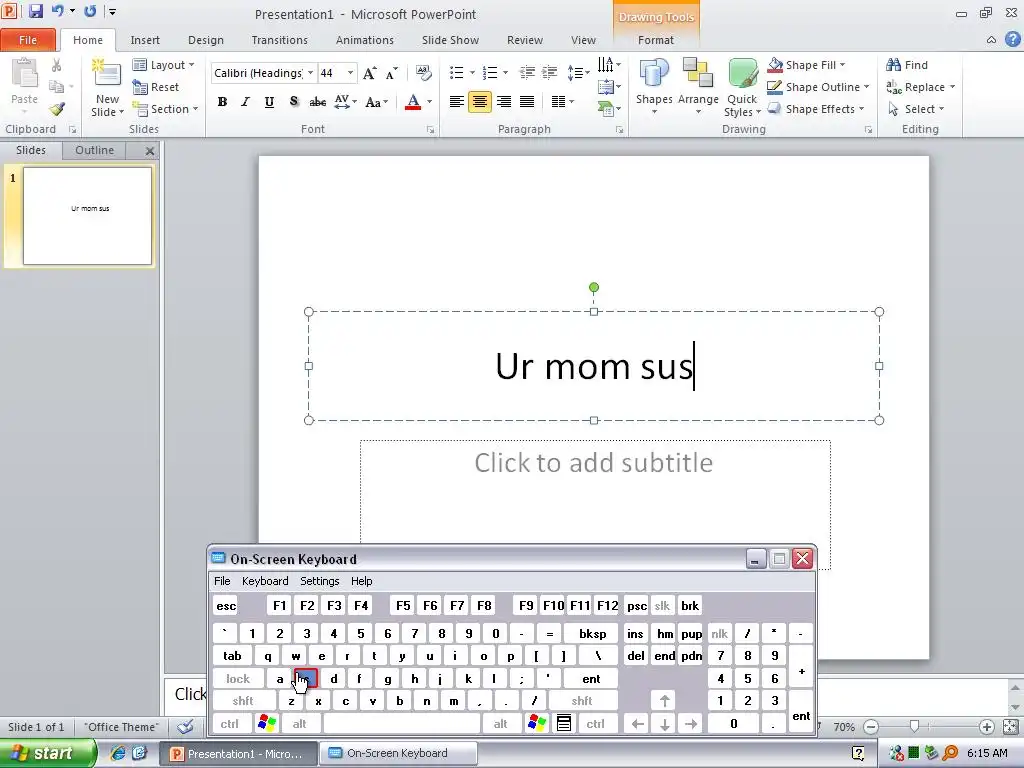Image resolution: width=1024 pixels, height=768 pixels.
Task: Click the up arrow key on the On-Screen Keyboard
Action: [664, 701]
